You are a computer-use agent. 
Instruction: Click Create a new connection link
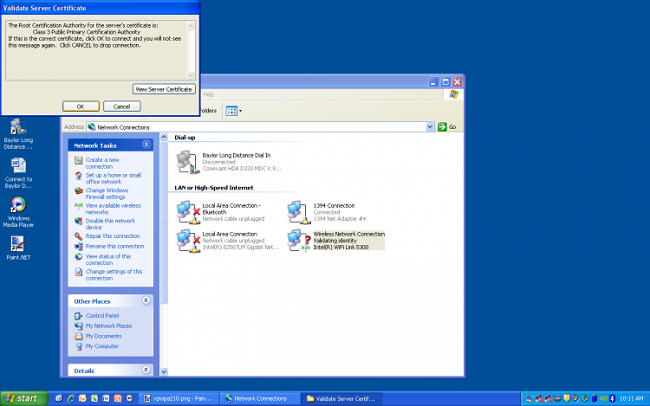tap(102, 163)
